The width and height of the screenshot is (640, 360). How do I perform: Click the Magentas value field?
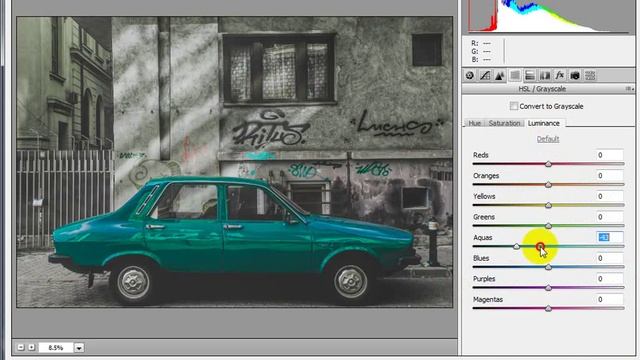point(609,300)
